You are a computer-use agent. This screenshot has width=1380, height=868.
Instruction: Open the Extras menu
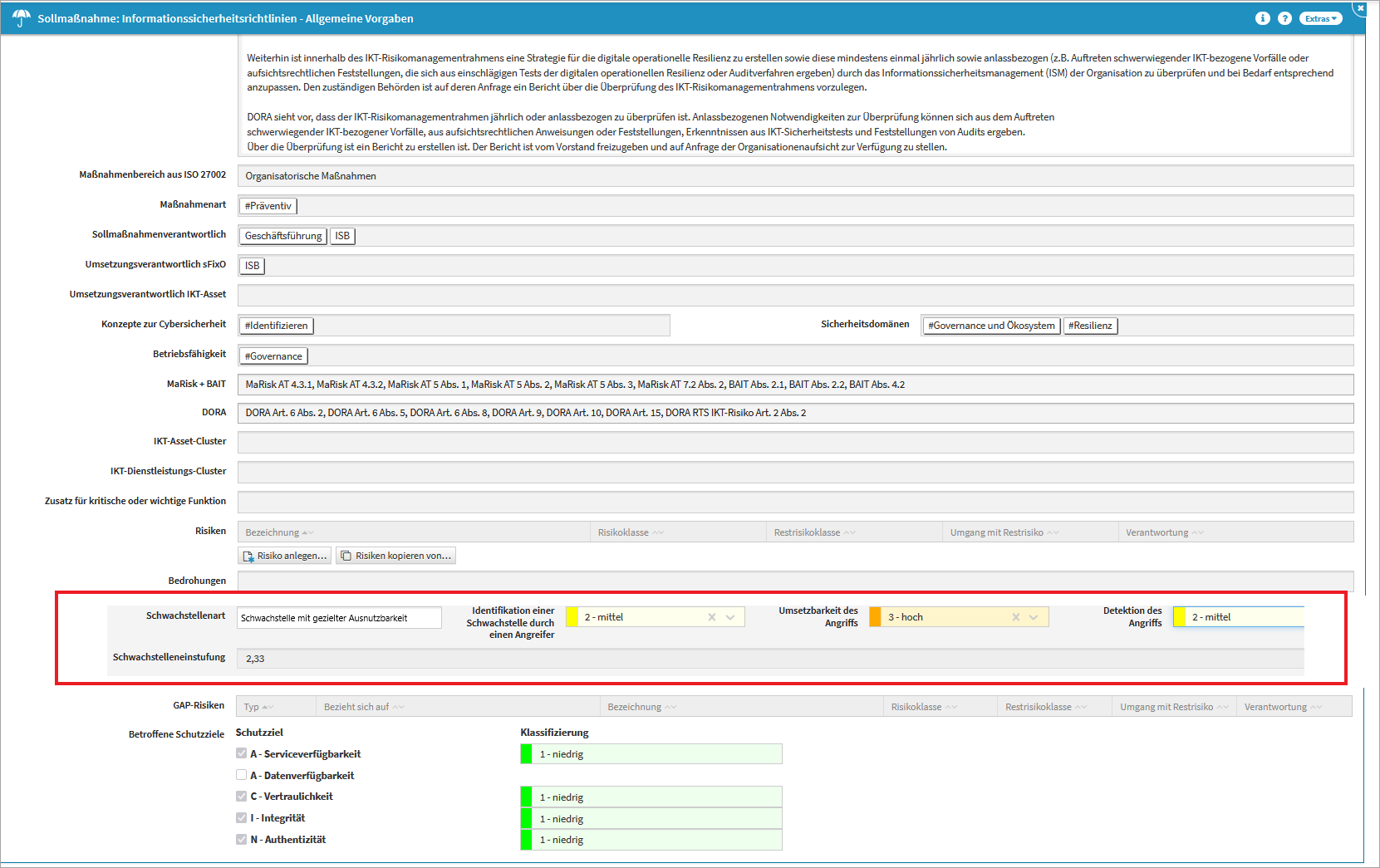pos(1320,18)
